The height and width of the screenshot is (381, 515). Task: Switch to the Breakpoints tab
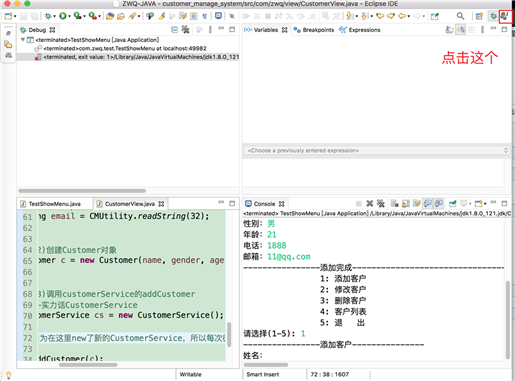click(314, 30)
